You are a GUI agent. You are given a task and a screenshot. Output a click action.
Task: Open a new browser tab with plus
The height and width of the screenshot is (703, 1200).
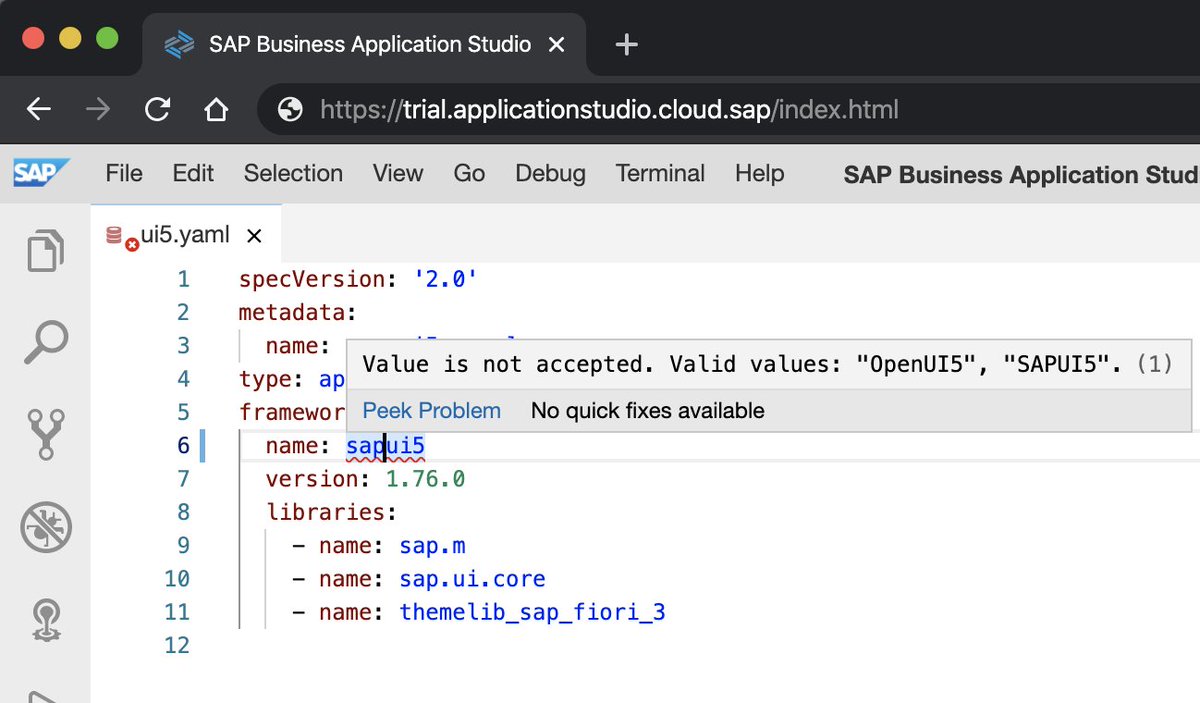click(x=626, y=44)
